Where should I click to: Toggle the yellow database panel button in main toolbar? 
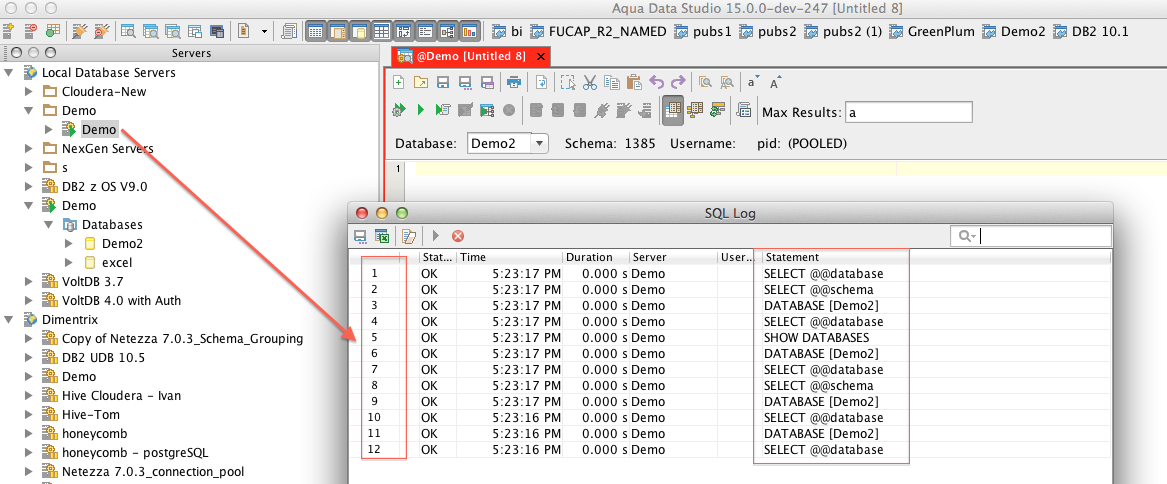click(x=359, y=31)
